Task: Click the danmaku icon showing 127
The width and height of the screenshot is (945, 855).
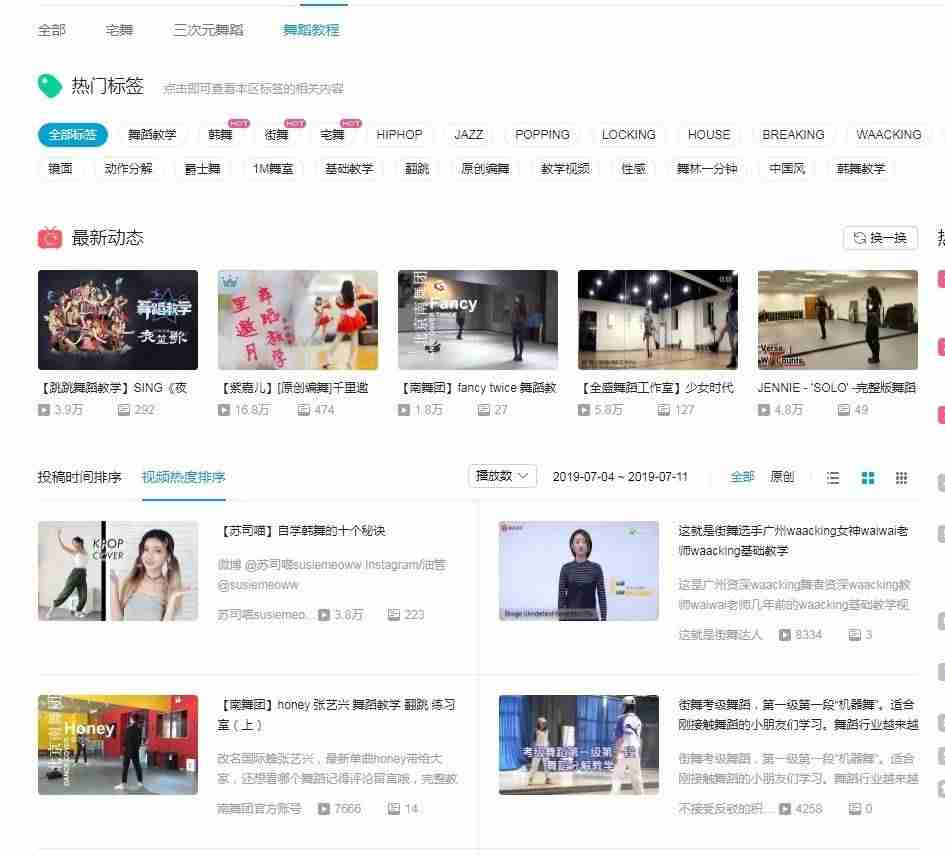Action: [664, 410]
